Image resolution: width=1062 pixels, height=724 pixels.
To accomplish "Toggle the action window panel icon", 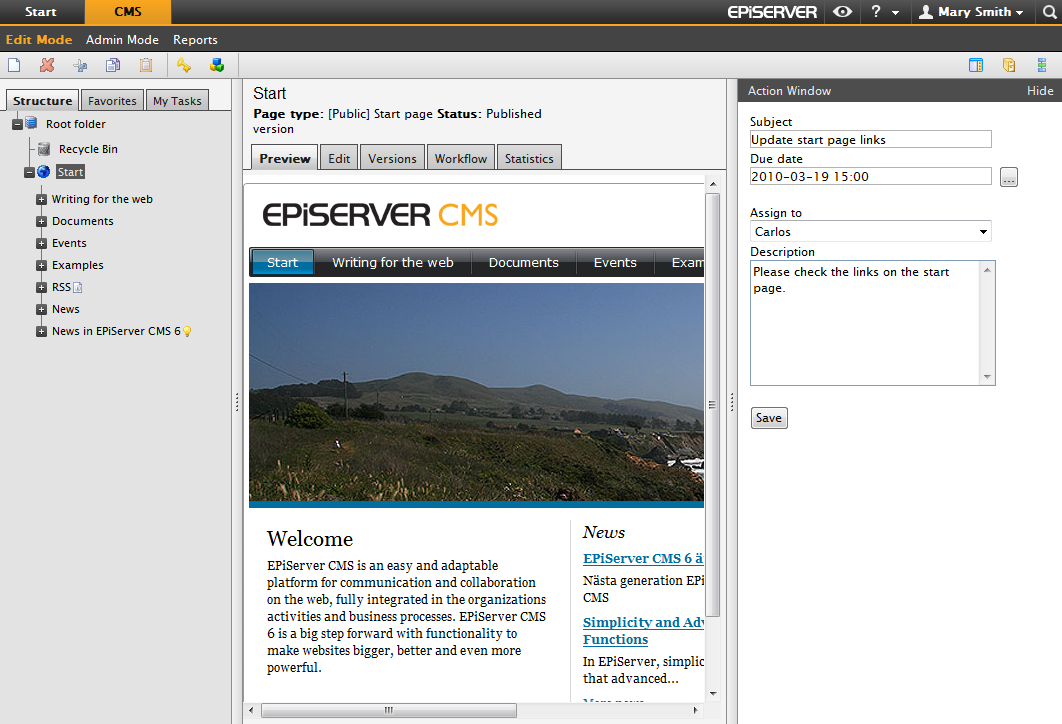I will 976,65.
